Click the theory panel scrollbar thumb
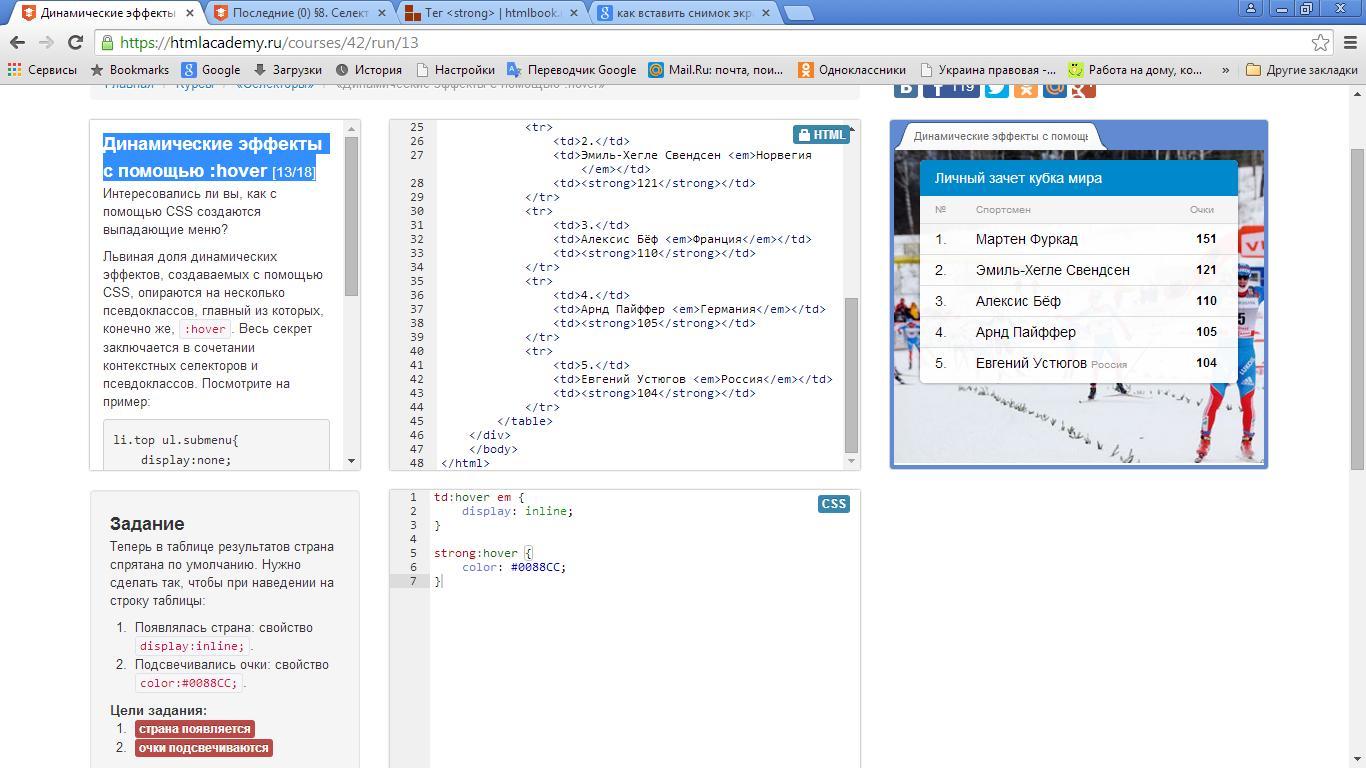The image size is (1366, 768). [x=352, y=216]
